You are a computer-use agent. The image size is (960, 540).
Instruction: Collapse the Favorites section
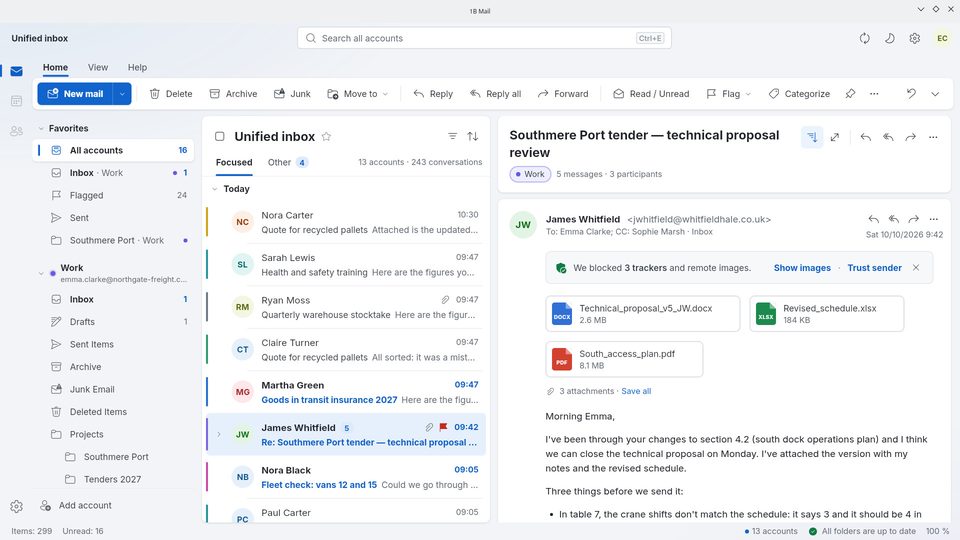41,129
